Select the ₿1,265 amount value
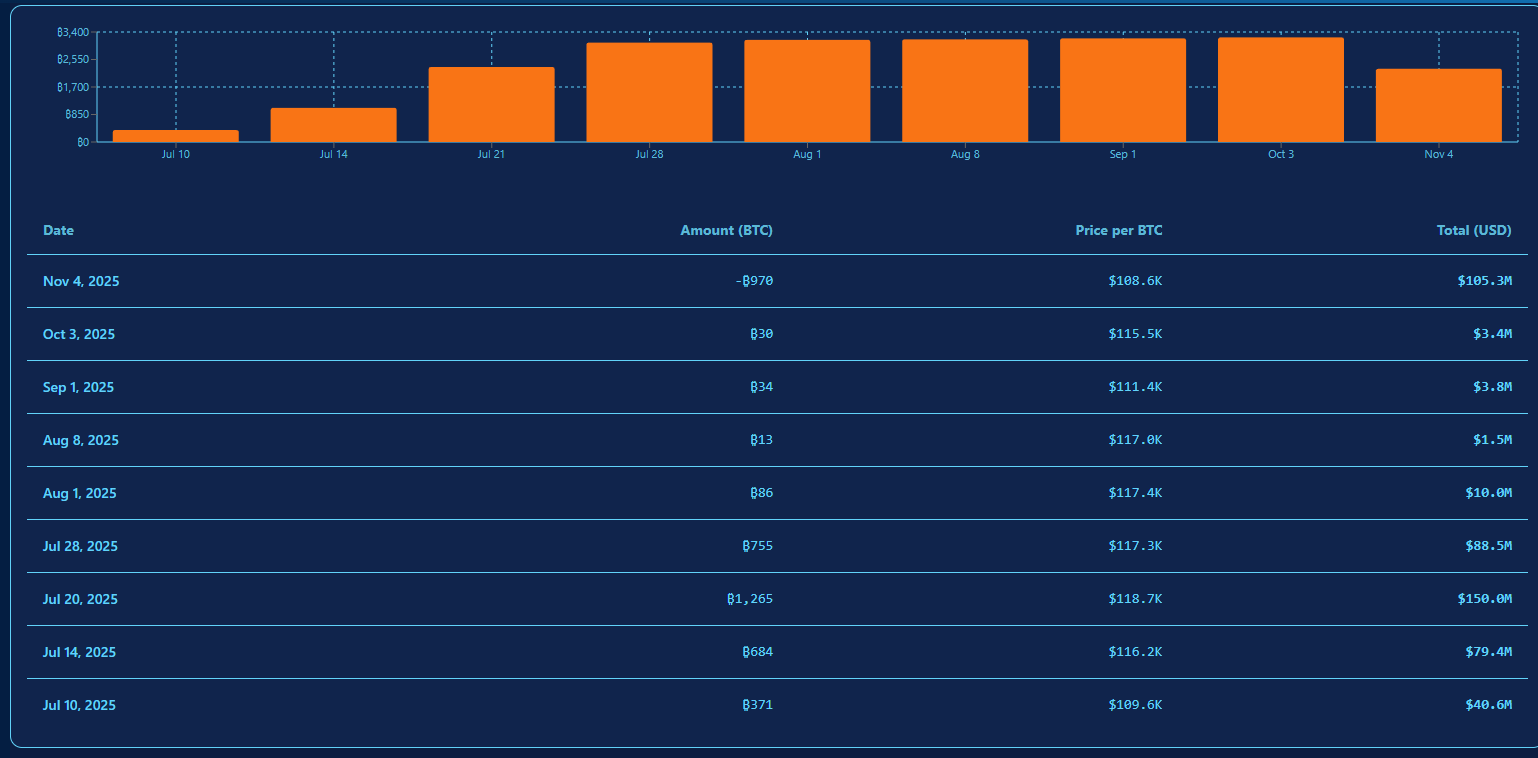Image resolution: width=1538 pixels, height=758 pixels. pos(750,600)
